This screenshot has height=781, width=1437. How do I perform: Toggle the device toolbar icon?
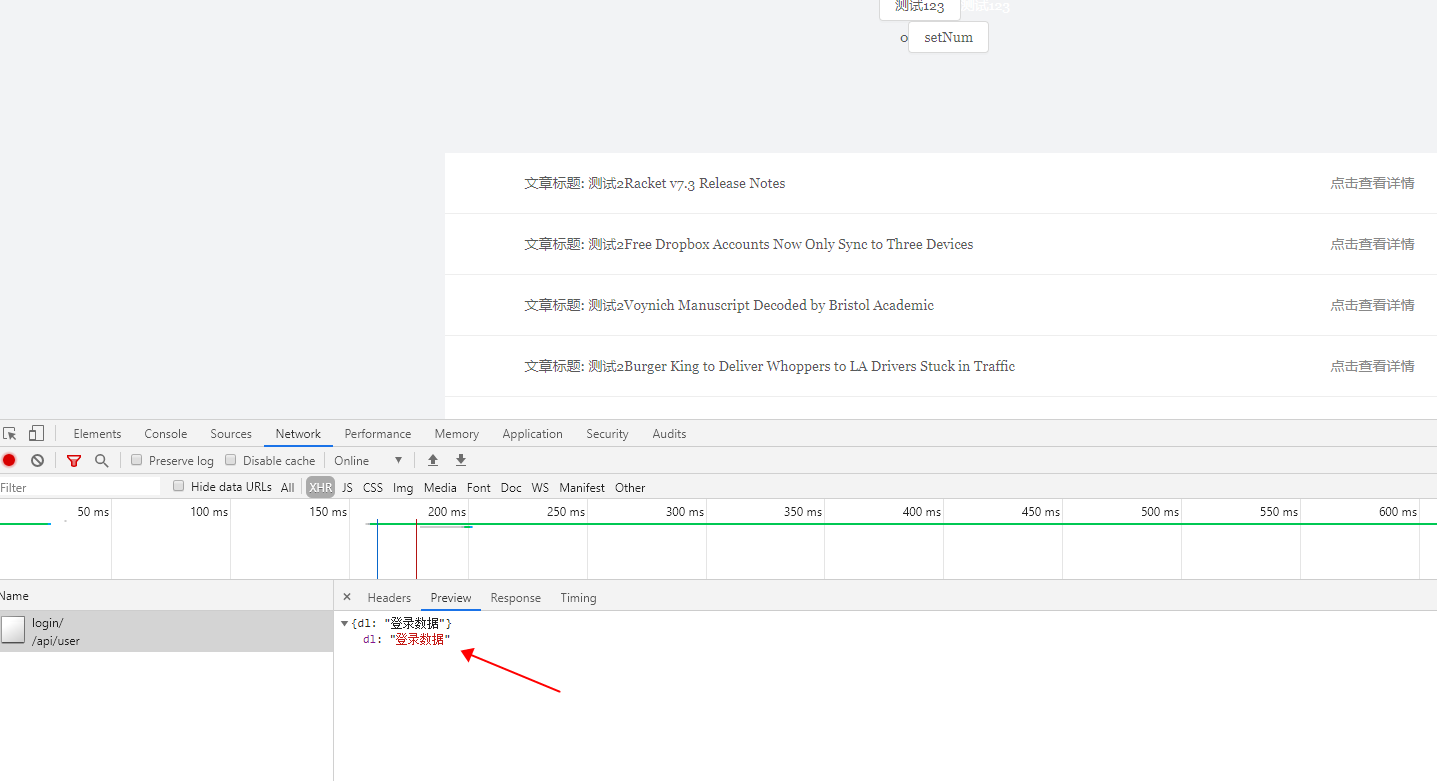click(35, 432)
